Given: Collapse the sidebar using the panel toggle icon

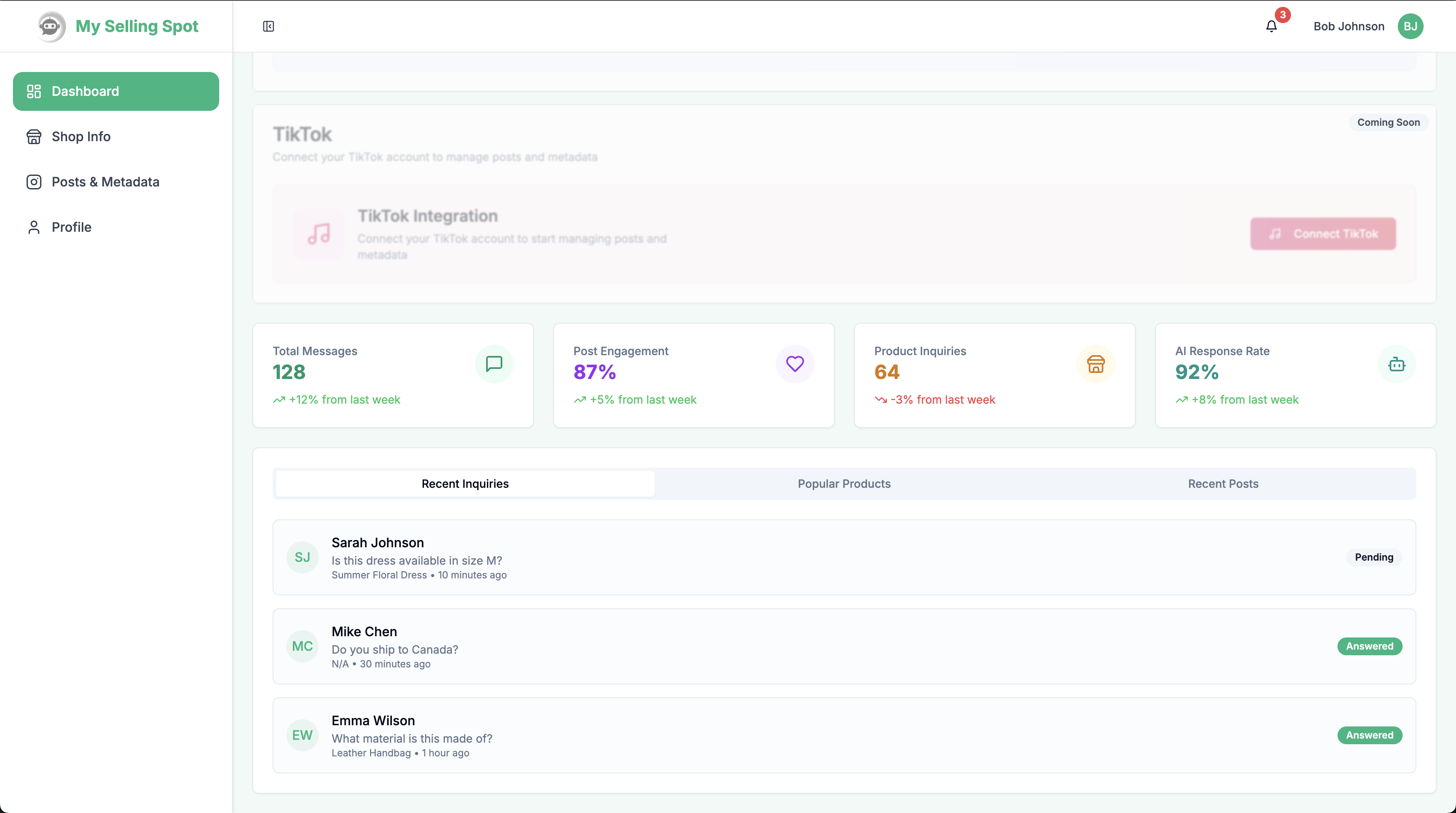Looking at the screenshot, I should tap(268, 26).
